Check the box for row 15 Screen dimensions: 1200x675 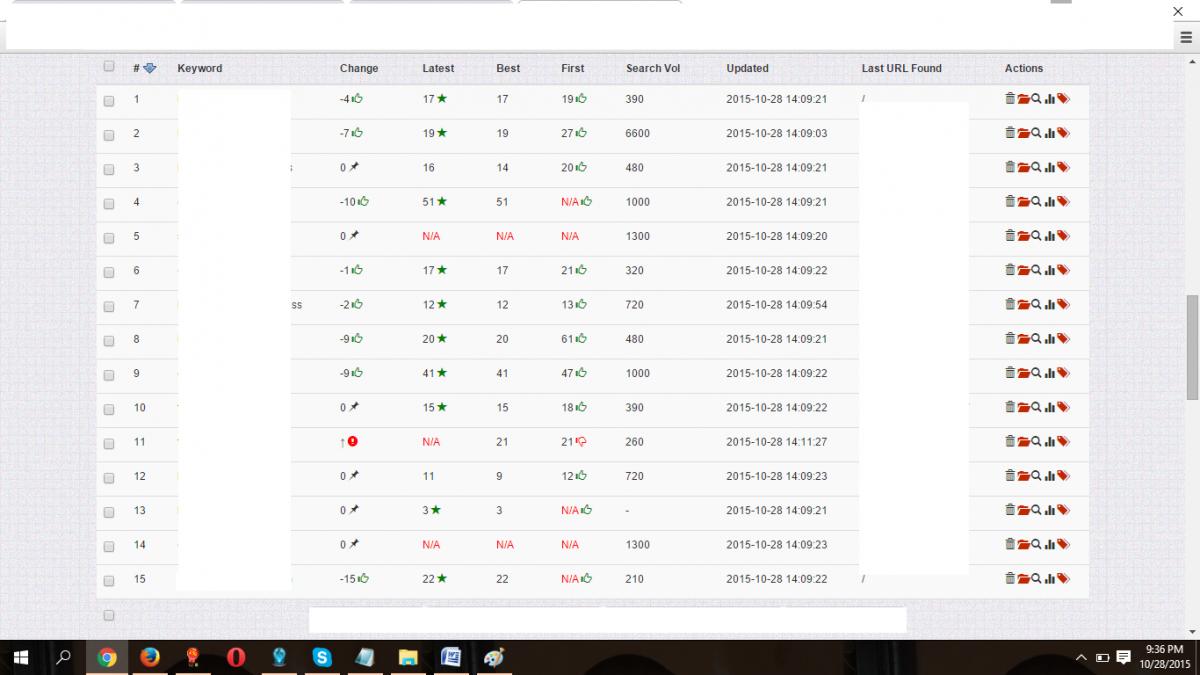[109, 580]
